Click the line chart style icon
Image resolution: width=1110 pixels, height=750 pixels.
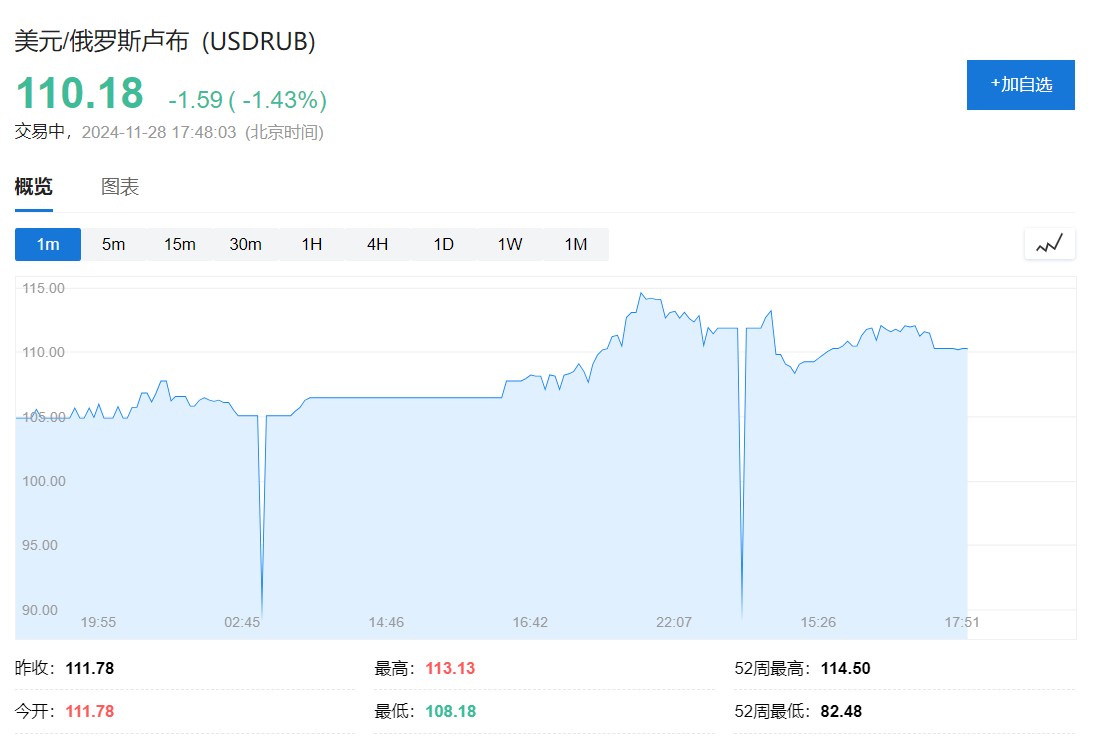click(1049, 243)
